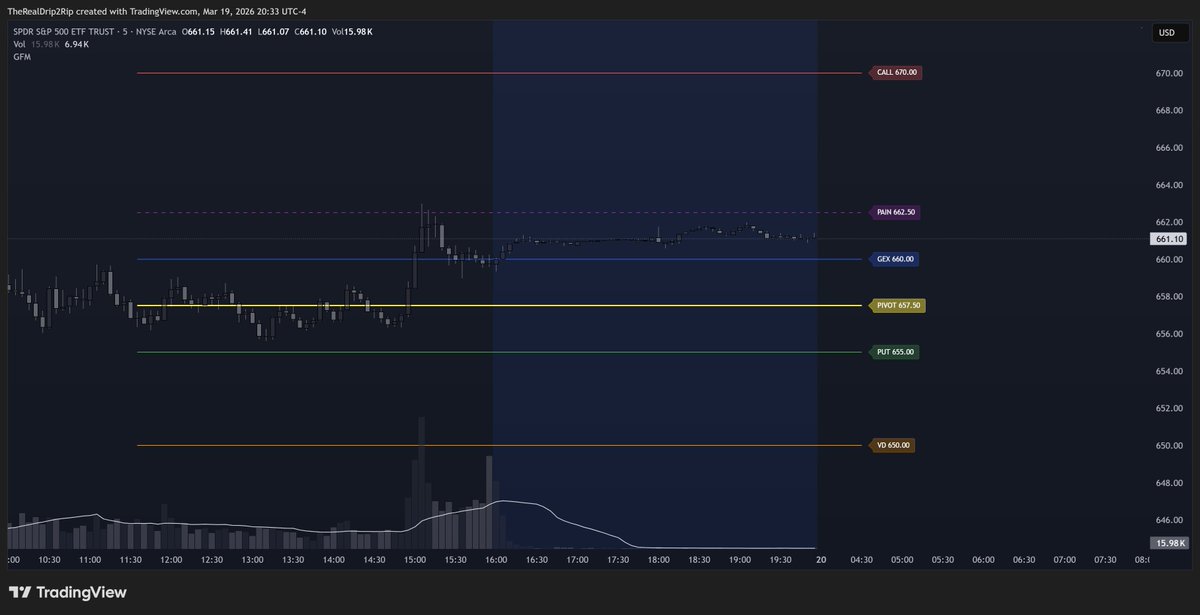Click the 648.00 price axis label

[1170, 483]
